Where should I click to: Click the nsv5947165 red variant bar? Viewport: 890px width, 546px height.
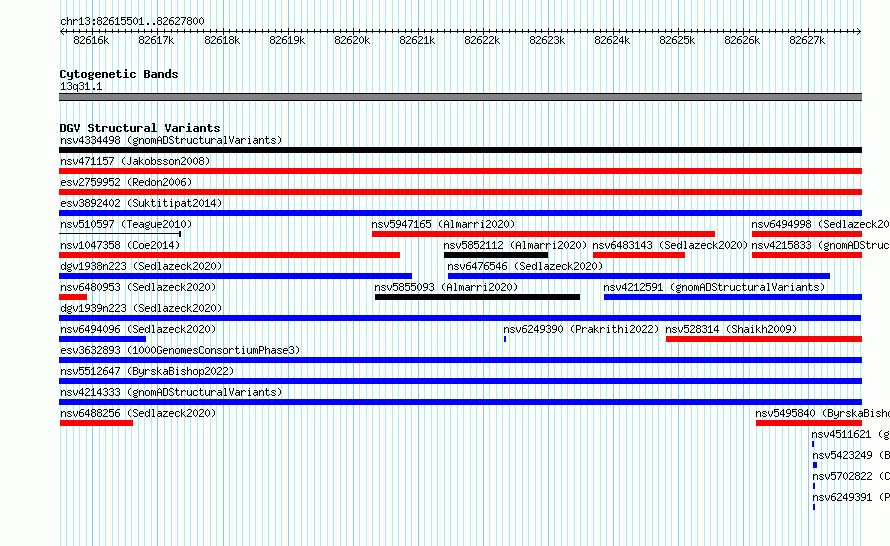tap(543, 234)
